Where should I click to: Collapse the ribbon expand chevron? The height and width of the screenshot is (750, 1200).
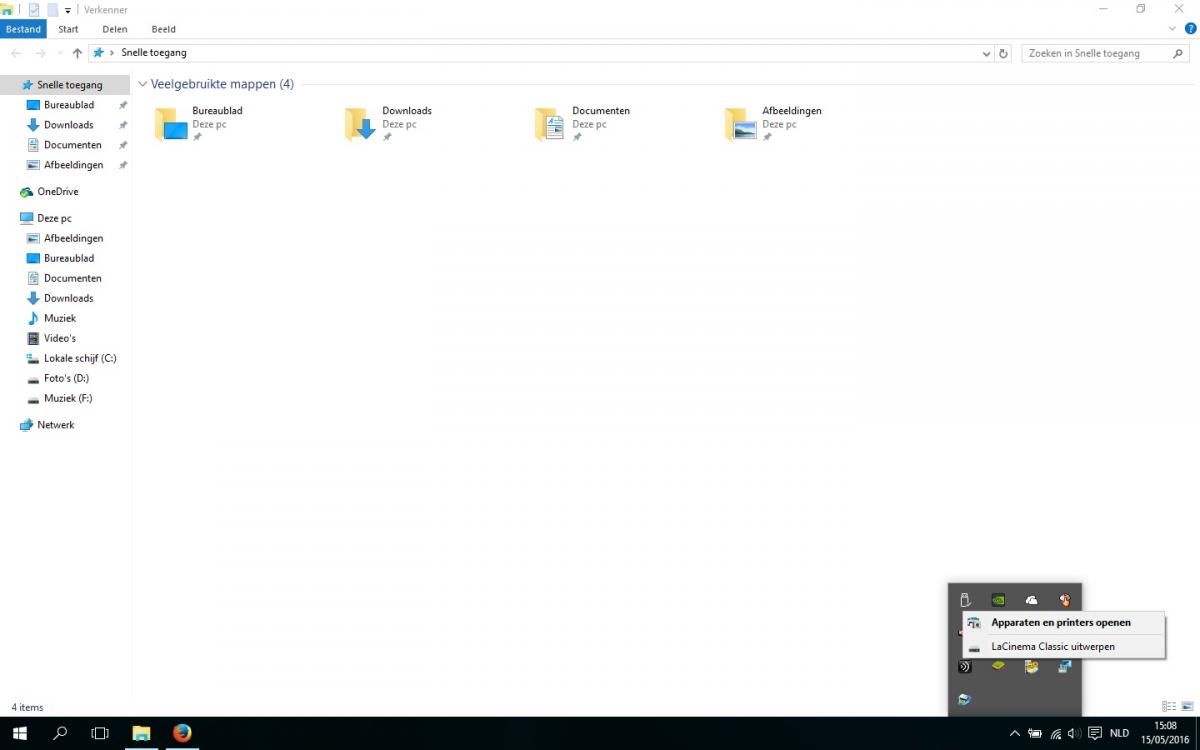1172,29
